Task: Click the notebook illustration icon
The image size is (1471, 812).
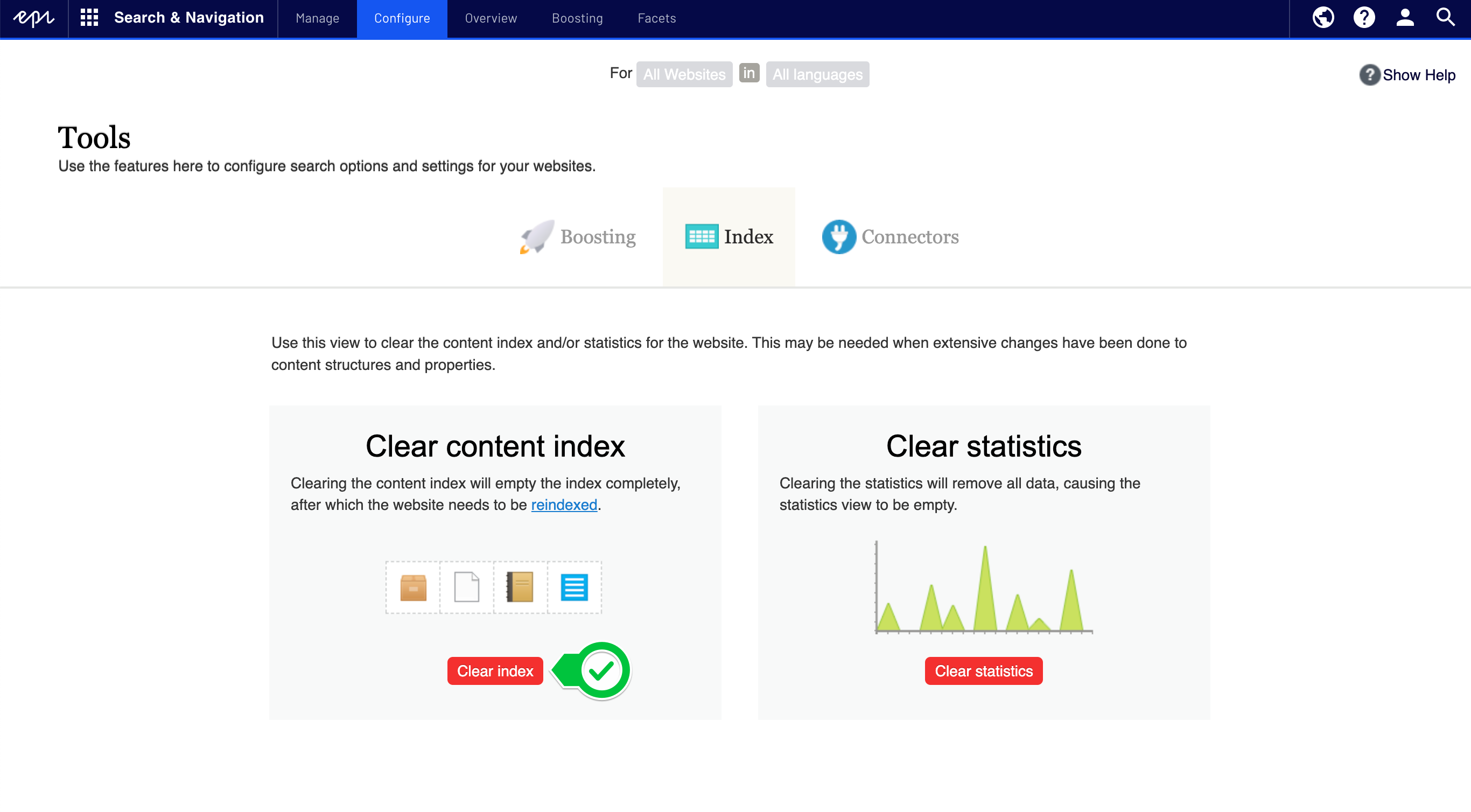Action: pos(520,587)
